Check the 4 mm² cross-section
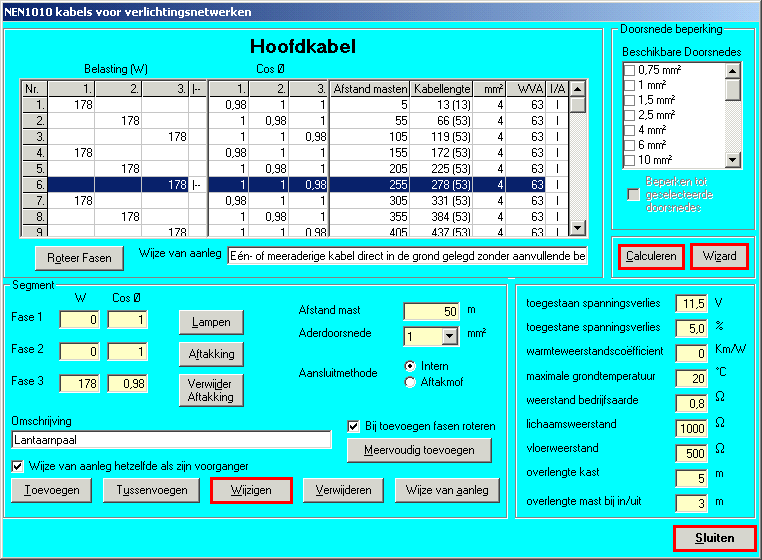 [629, 130]
